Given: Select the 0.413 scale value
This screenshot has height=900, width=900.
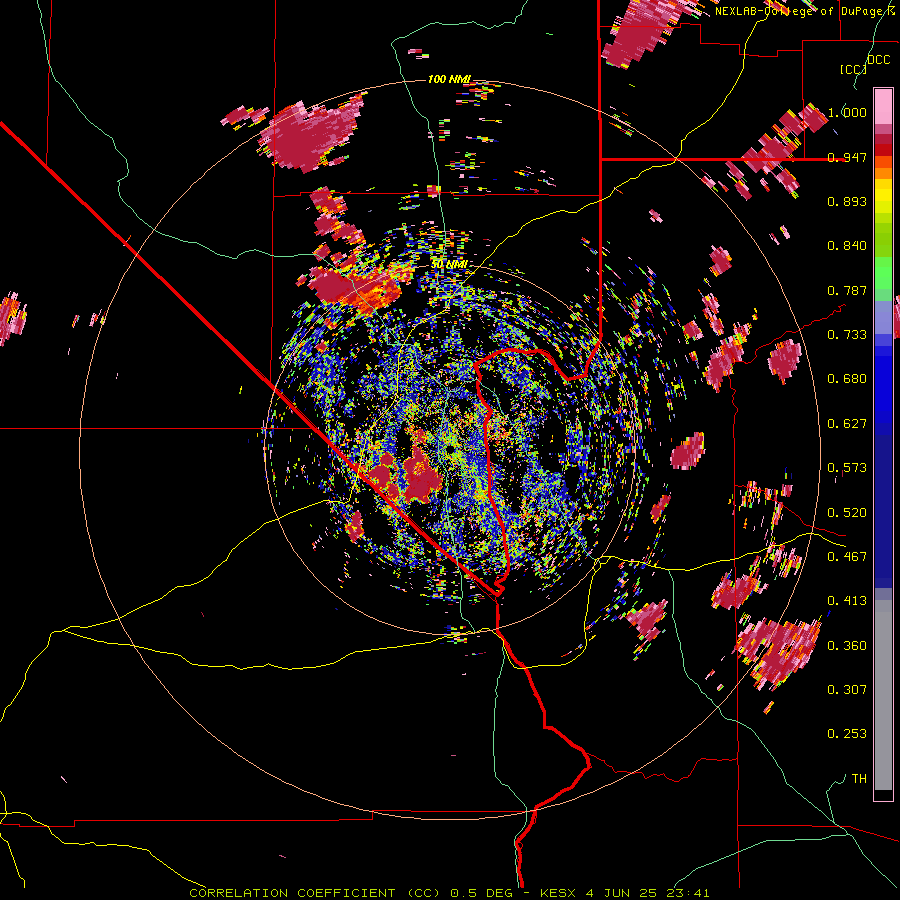Looking at the screenshot, I should [x=847, y=601].
